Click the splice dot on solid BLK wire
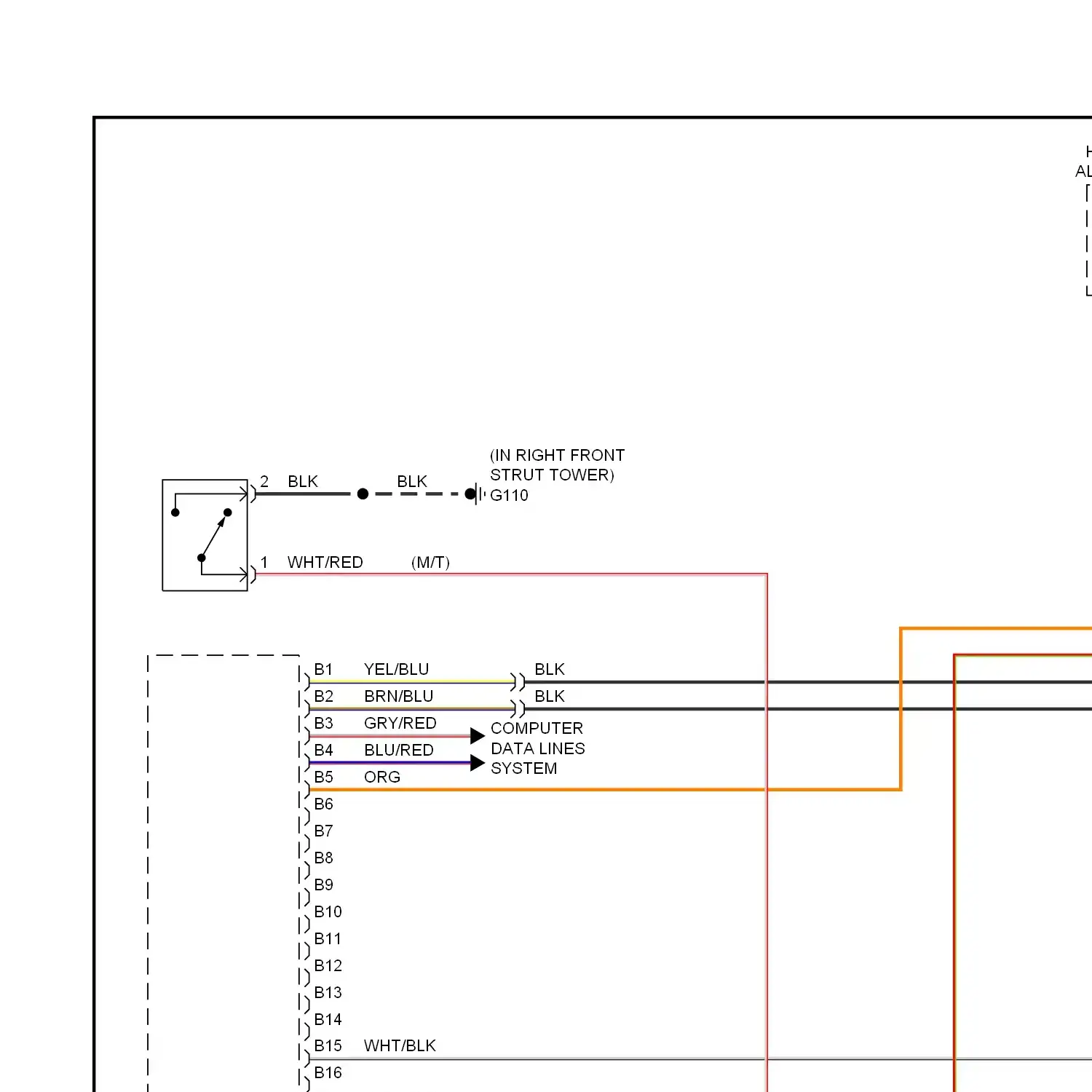Screen dimensions: 1092x1092 [x=363, y=494]
